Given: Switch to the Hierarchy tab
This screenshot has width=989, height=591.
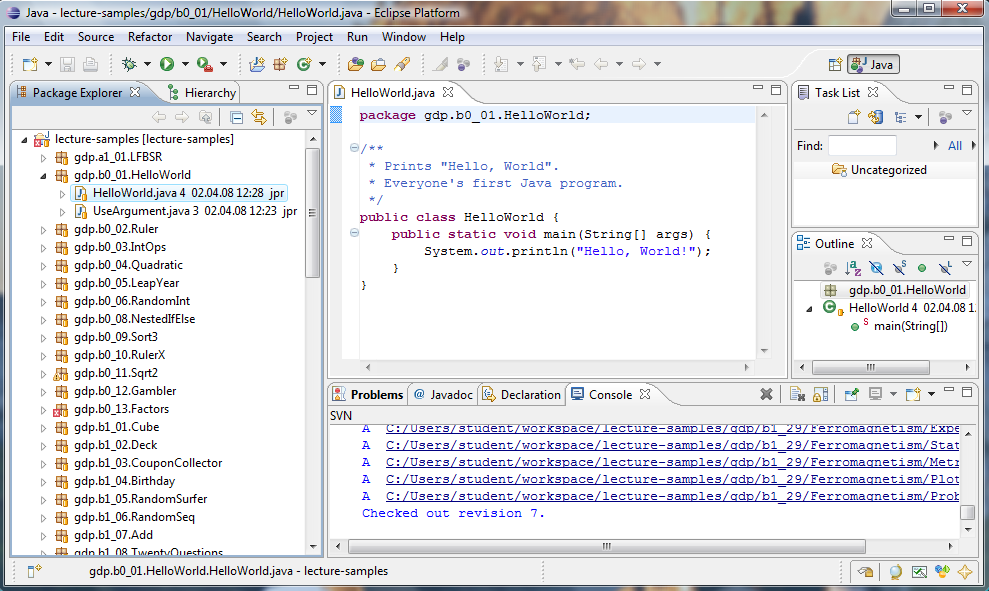Looking at the screenshot, I should coord(202,93).
